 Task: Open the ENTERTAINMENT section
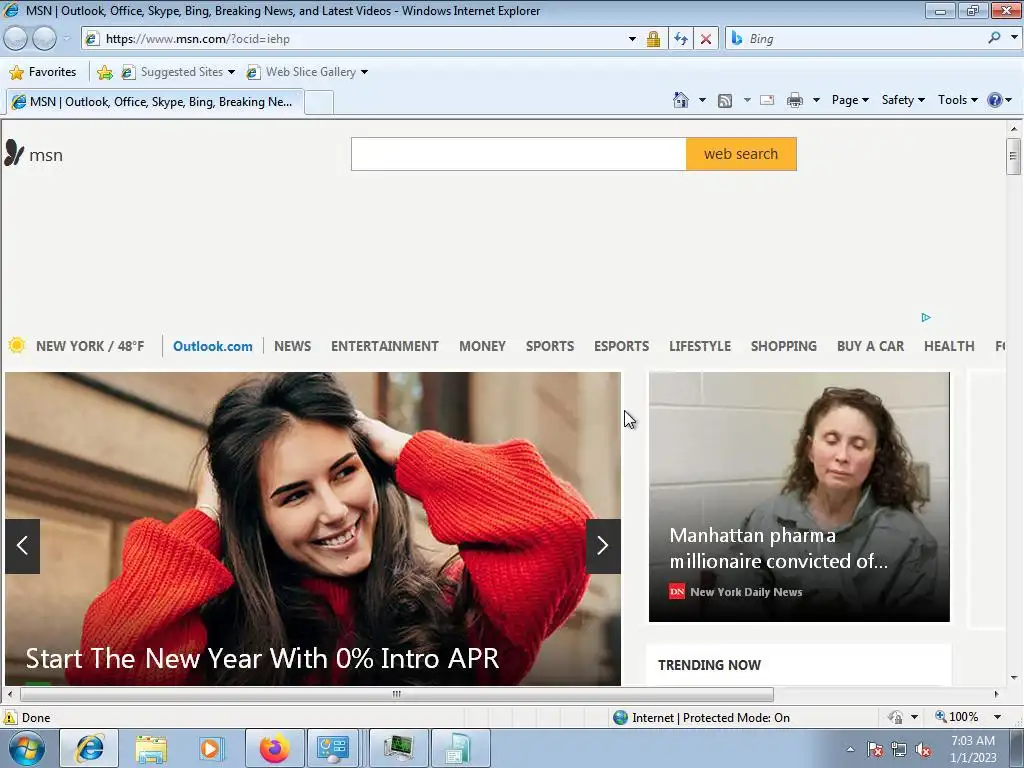point(385,346)
